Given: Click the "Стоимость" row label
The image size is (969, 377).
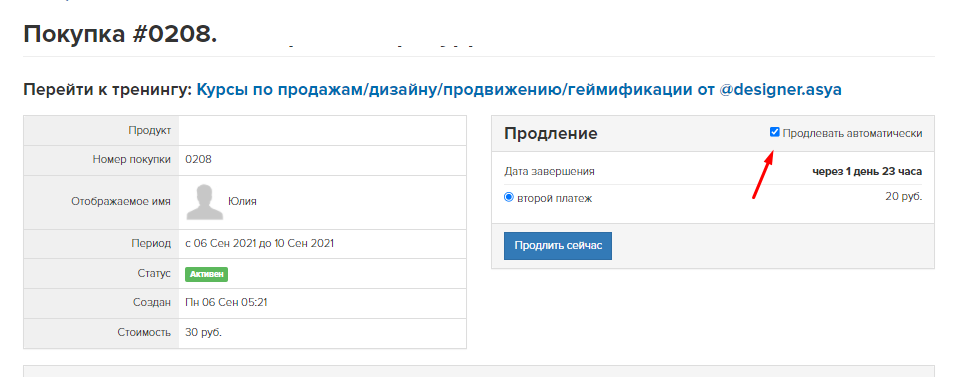Looking at the screenshot, I should [x=144, y=333].
